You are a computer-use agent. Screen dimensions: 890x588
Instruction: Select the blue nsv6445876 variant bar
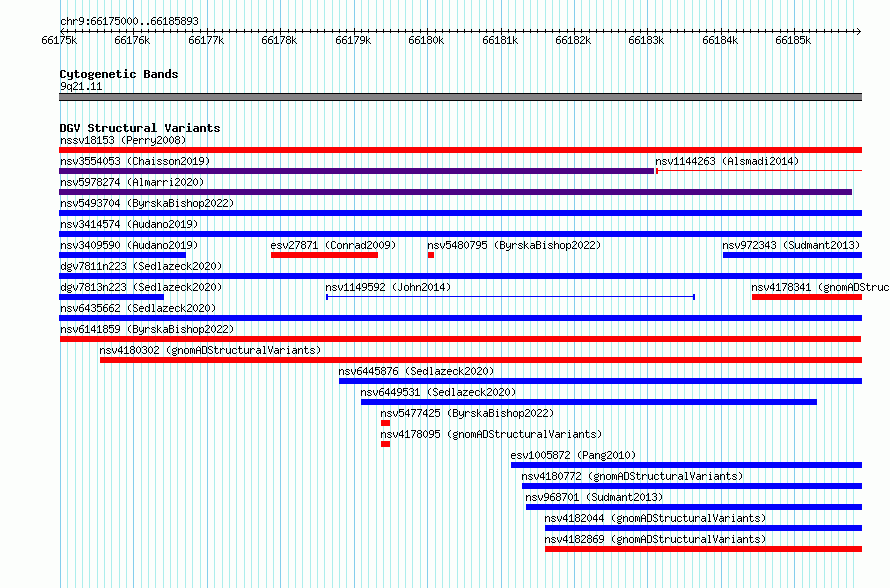click(601, 381)
